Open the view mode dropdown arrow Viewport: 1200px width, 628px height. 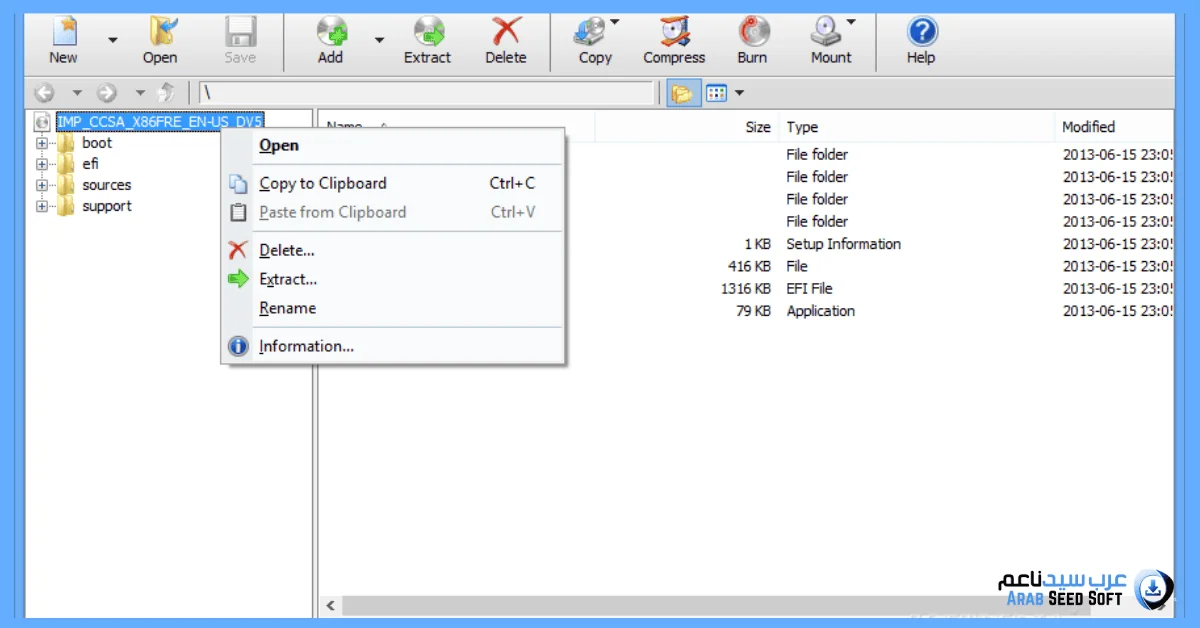click(x=740, y=93)
